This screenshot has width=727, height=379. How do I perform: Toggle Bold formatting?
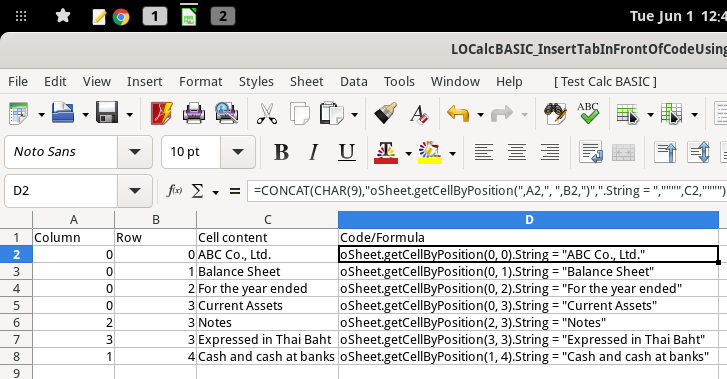point(281,152)
